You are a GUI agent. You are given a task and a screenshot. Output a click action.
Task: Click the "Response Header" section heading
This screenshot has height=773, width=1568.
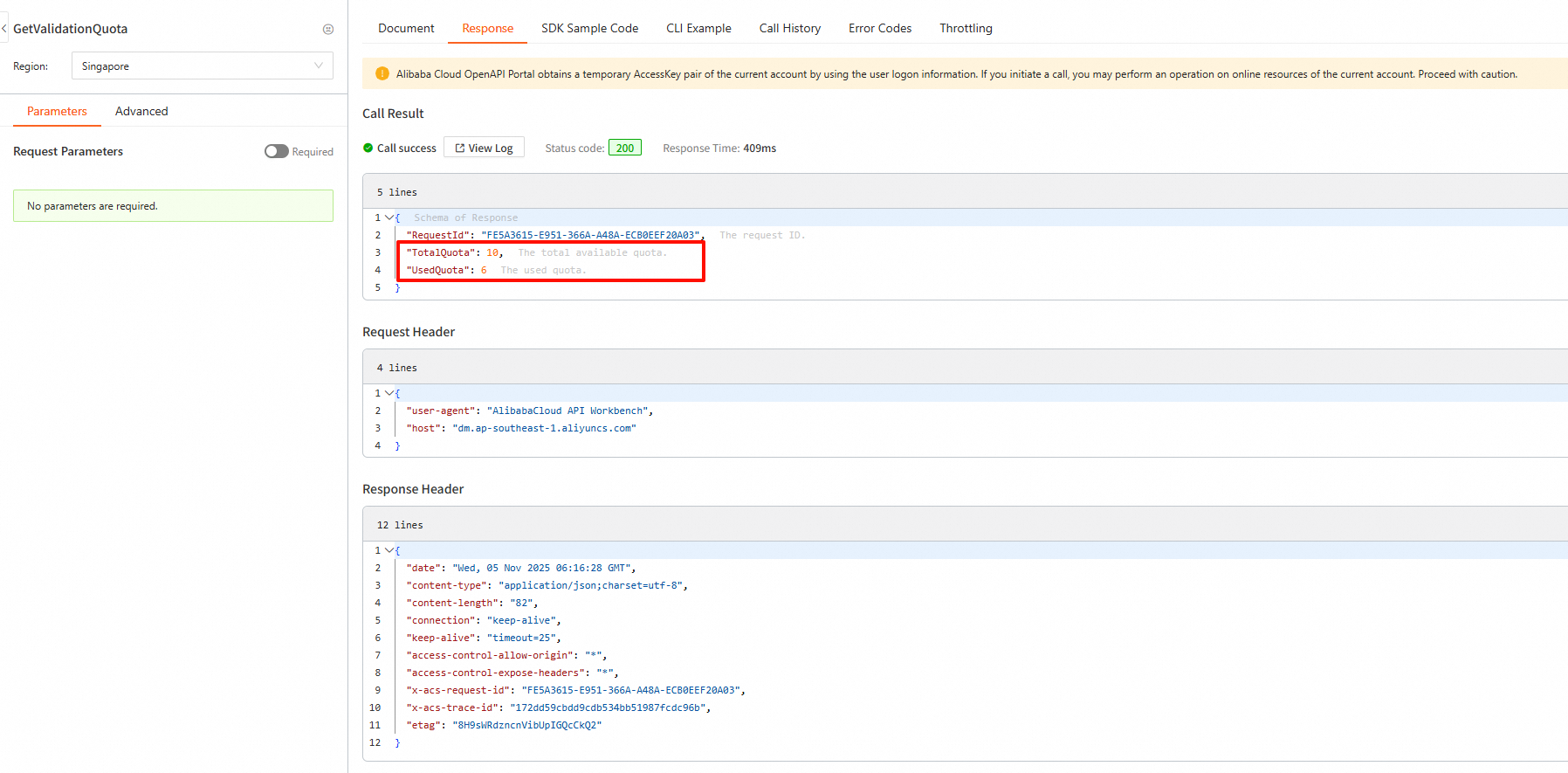(413, 489)
